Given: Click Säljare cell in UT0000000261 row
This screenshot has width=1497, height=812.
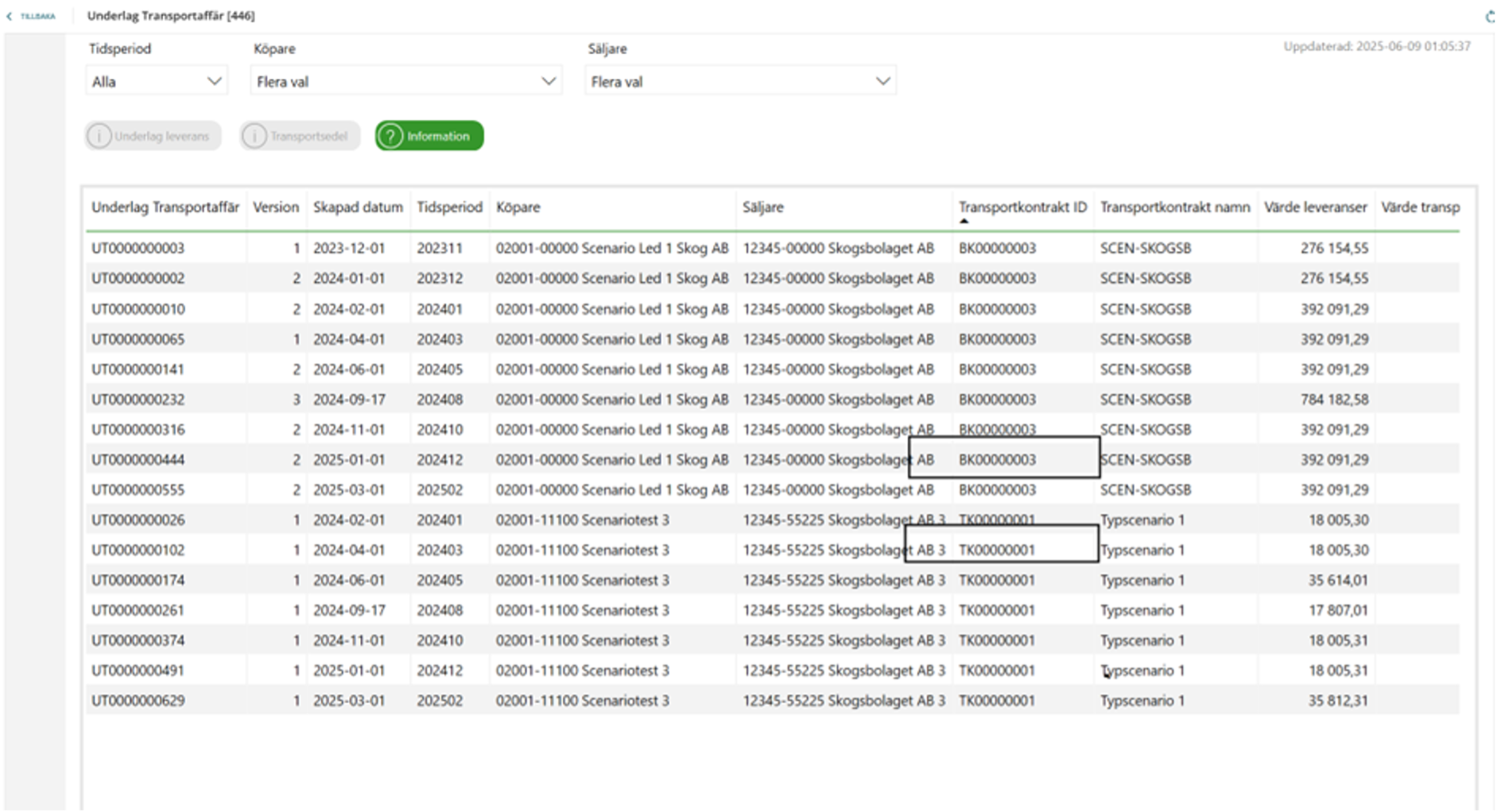Looking at the screenshot, I should tap(844, 610).
